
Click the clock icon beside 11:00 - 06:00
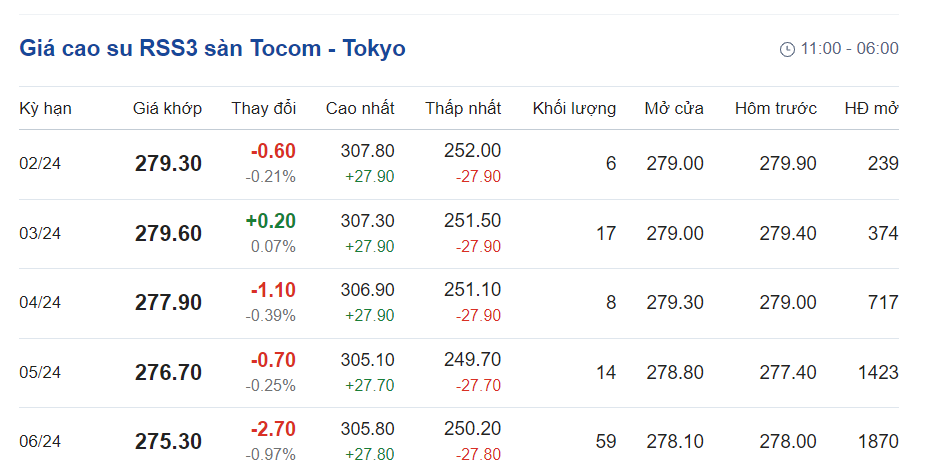[x=787, y=49]
